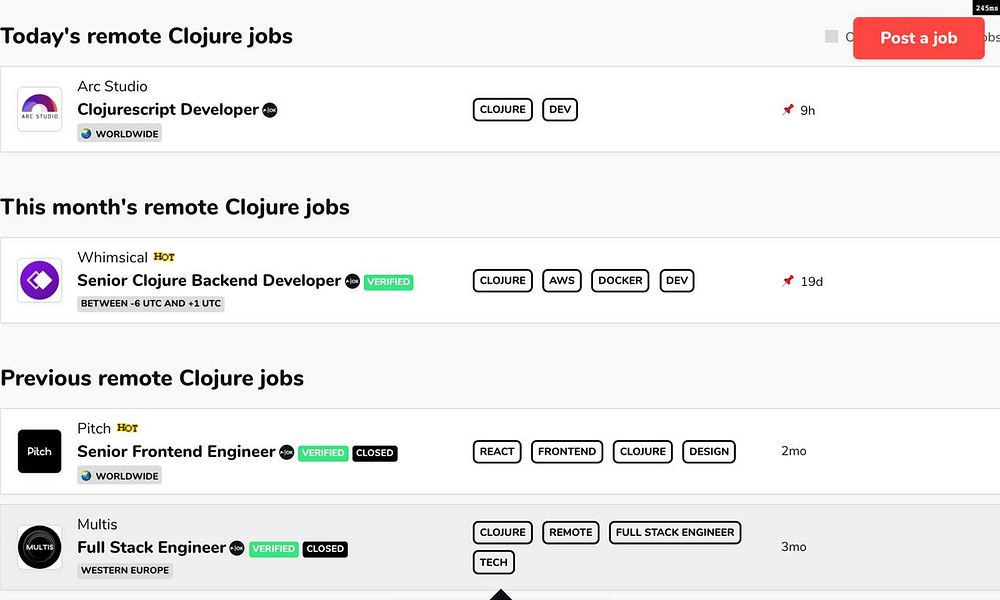
Task: Click the Multis round logo
Action: point(40,547)
